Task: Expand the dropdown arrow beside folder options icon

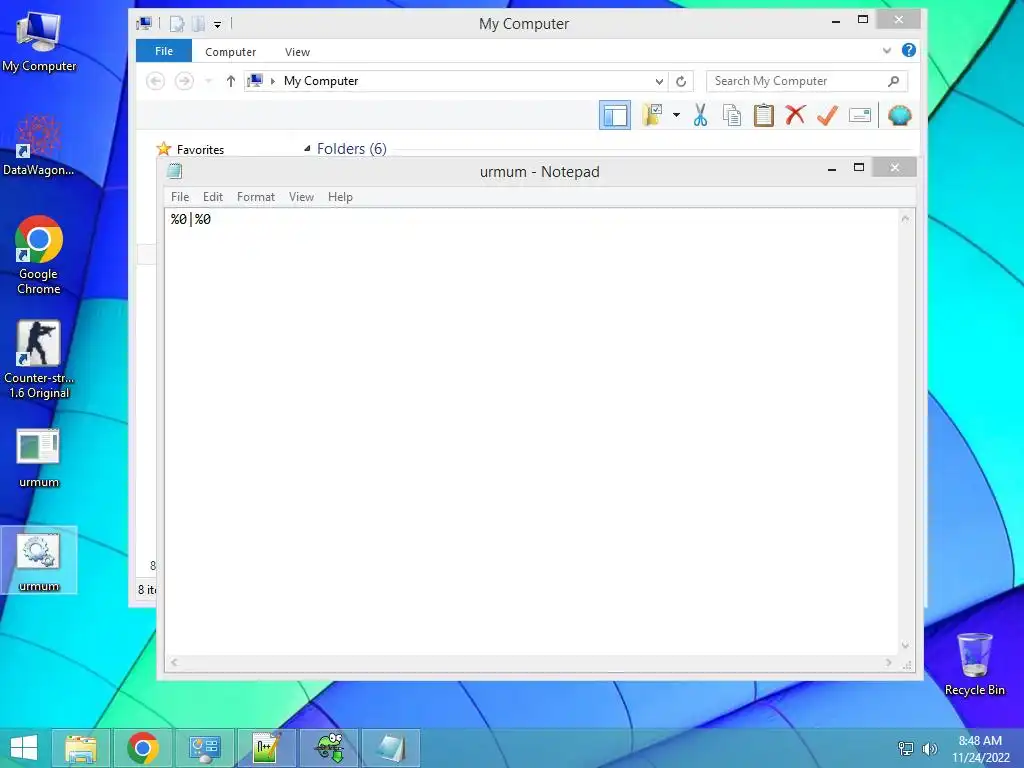Action: [677, 116]
